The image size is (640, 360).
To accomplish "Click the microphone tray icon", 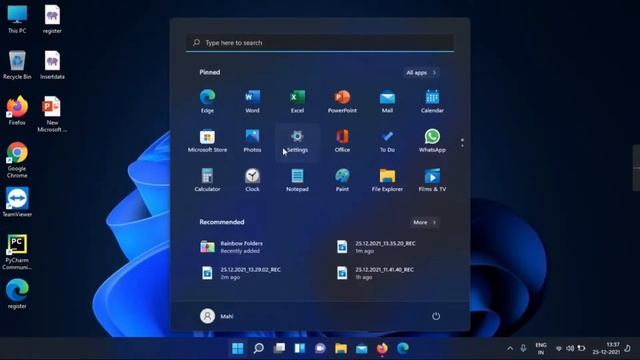I will click(523, 348).
